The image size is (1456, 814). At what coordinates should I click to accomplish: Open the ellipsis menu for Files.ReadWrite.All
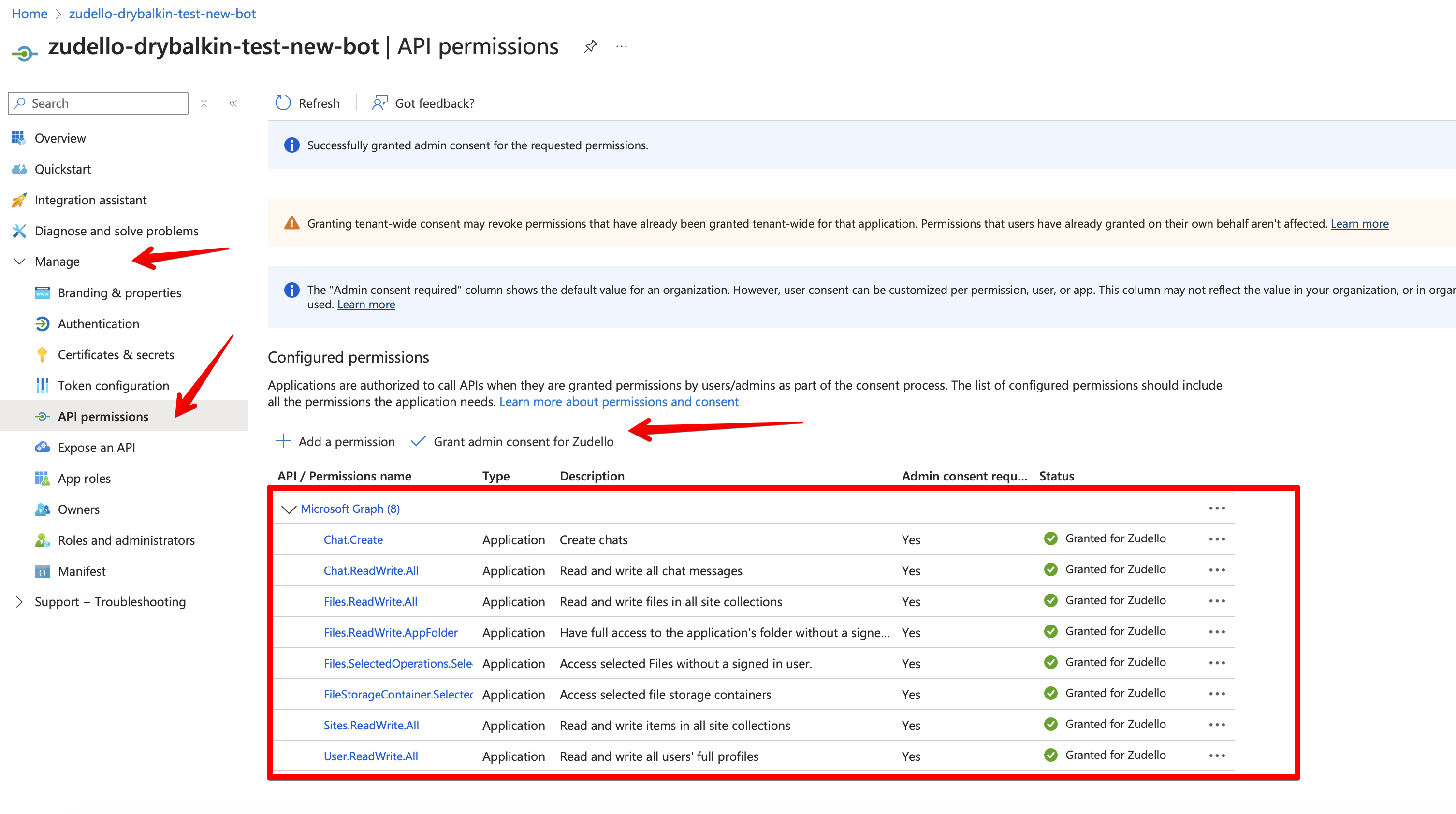(1217, 601)
